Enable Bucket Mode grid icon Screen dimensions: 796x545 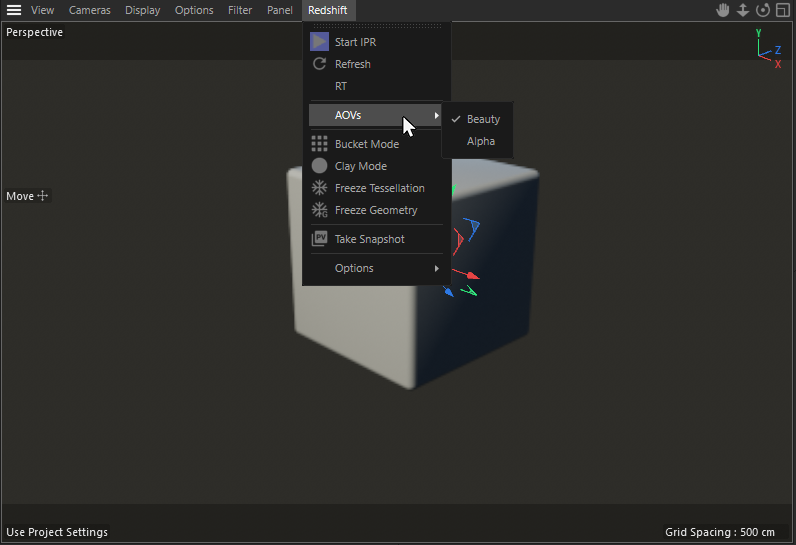pos(319,144)
